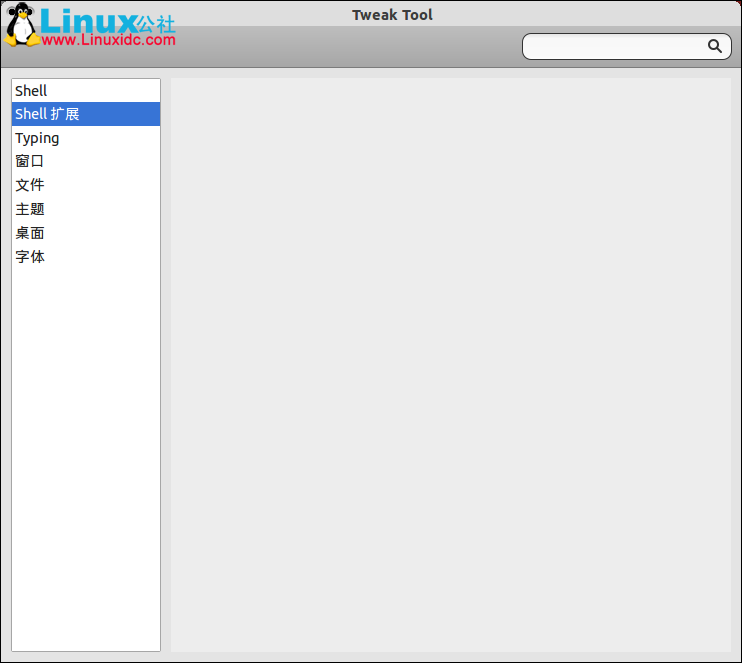Open the Shell 扩展 category
The width and height of the screenshot is (742, 663).
click(86, 114)
